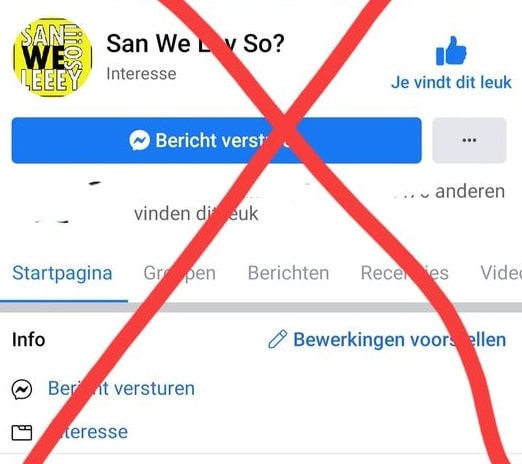The height and width of the screenshot is (464, 522).
Task: Open the Video's tab at right edge
Action: coord(501,273)
